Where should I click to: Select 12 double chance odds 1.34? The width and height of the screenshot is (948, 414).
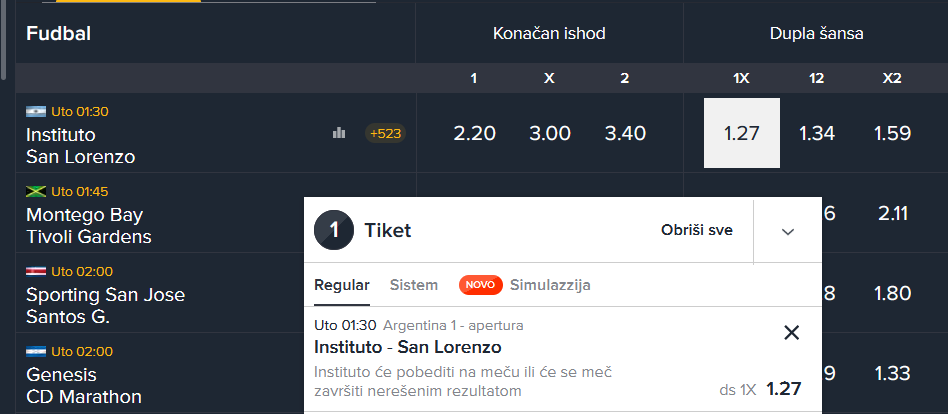(x=817, y=133)
